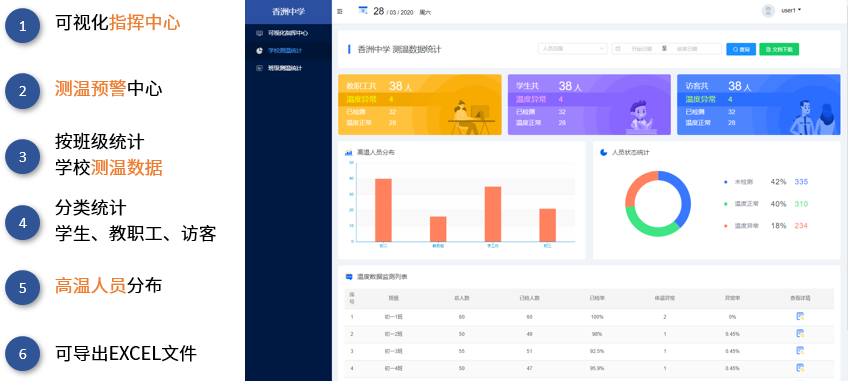Viewport: 852px width, 392px height.
Task: Click the sidebar collapse hamburger icon
Action: tap(340, 11)
